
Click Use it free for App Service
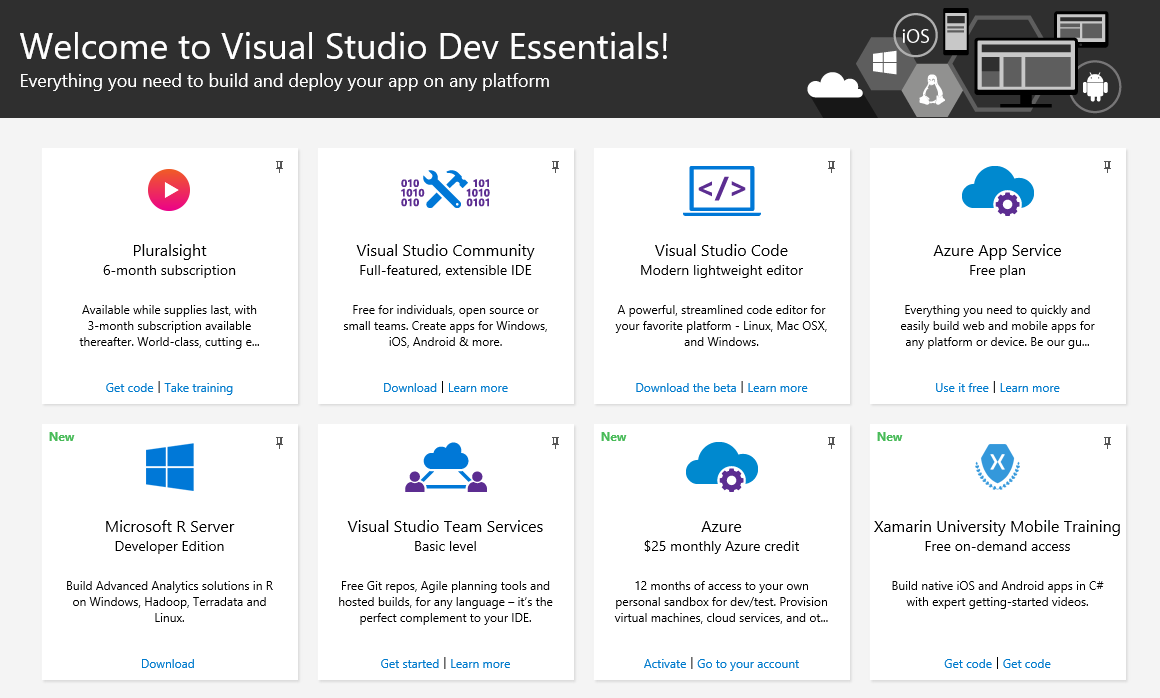coord(962,387)
